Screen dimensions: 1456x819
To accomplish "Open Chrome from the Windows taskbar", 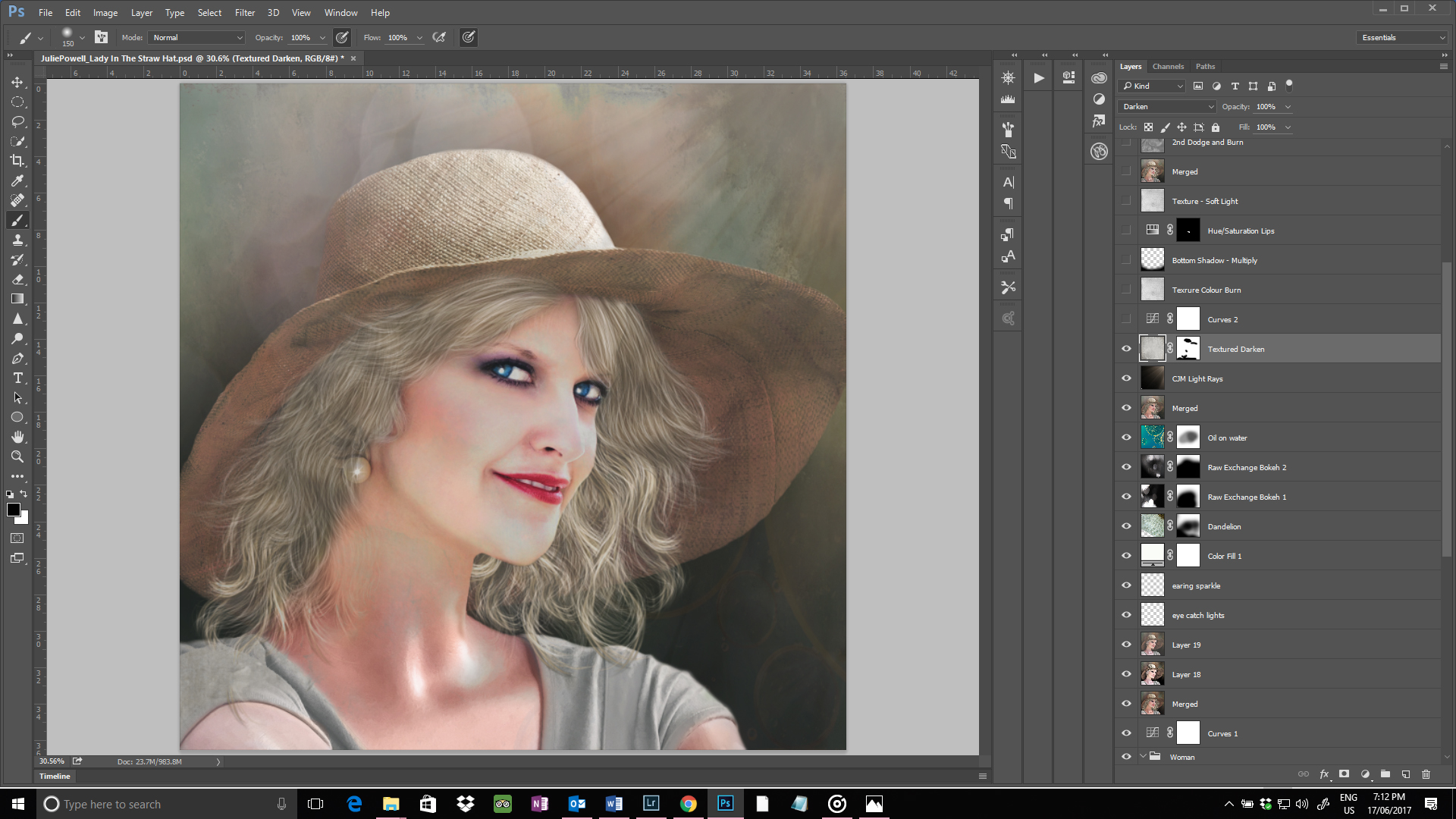I will coord(688,804).
